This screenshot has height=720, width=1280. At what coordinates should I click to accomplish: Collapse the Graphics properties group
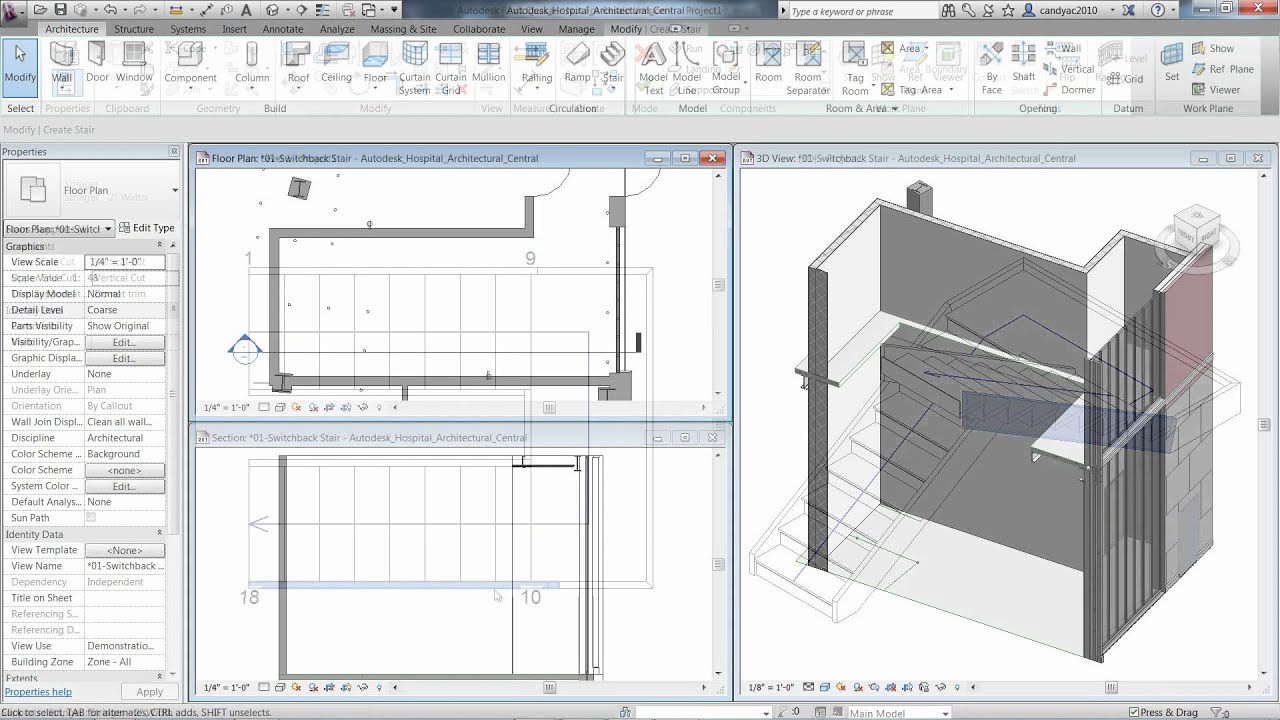(159, 245)
